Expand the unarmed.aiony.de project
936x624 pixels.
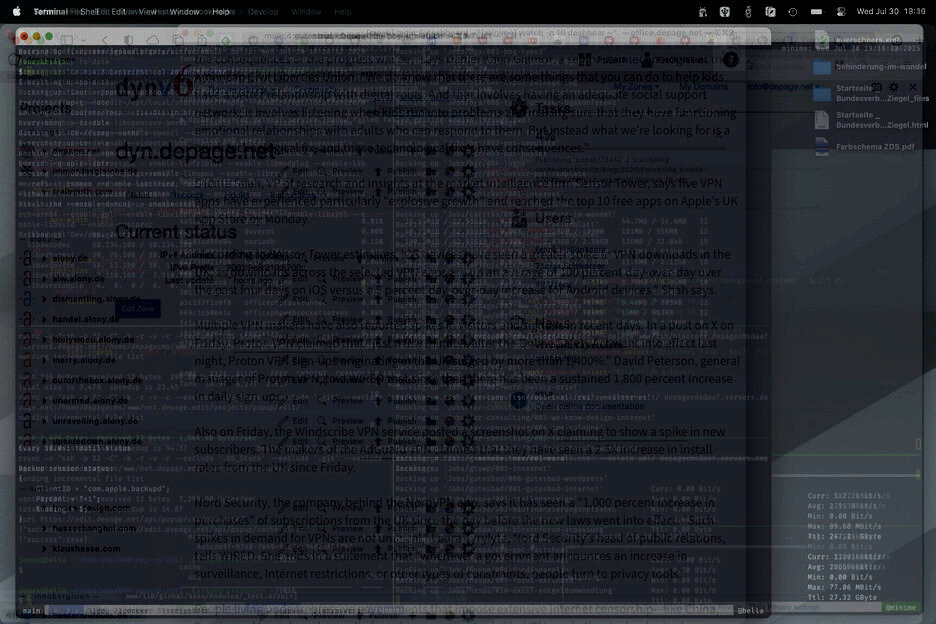click(45, 400)
